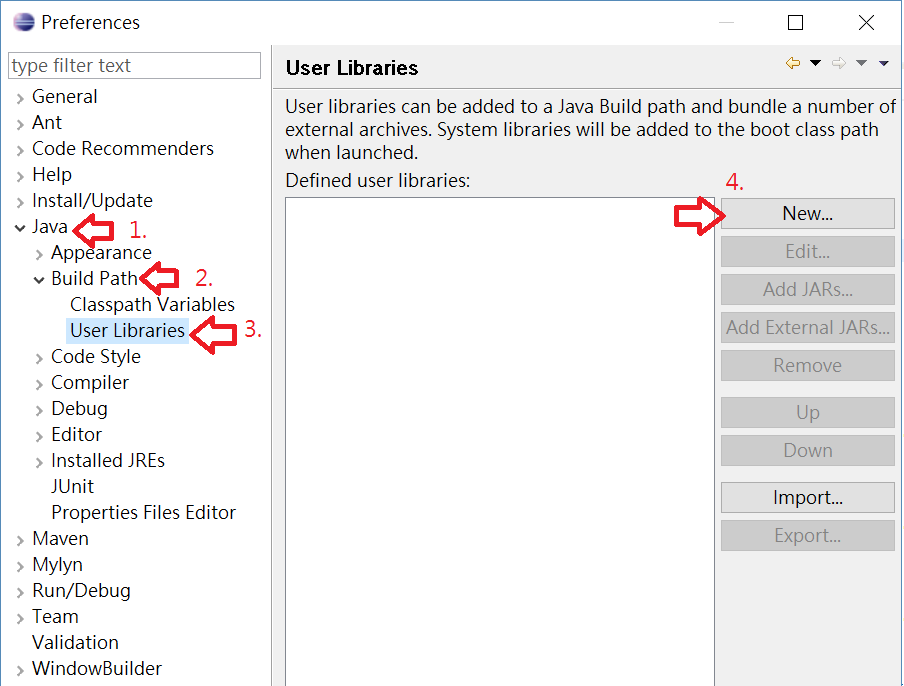The image size is (904, 686).
Task: Open the back history dropdown arrow
Action: (x=815, y=63)
